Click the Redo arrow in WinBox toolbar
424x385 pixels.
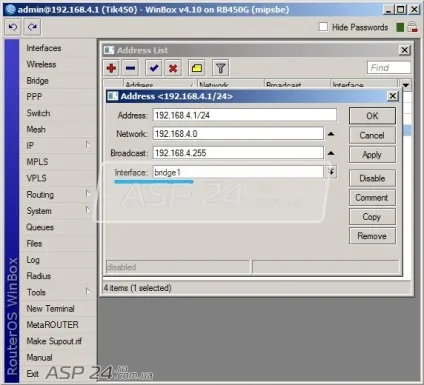point(32,27)
